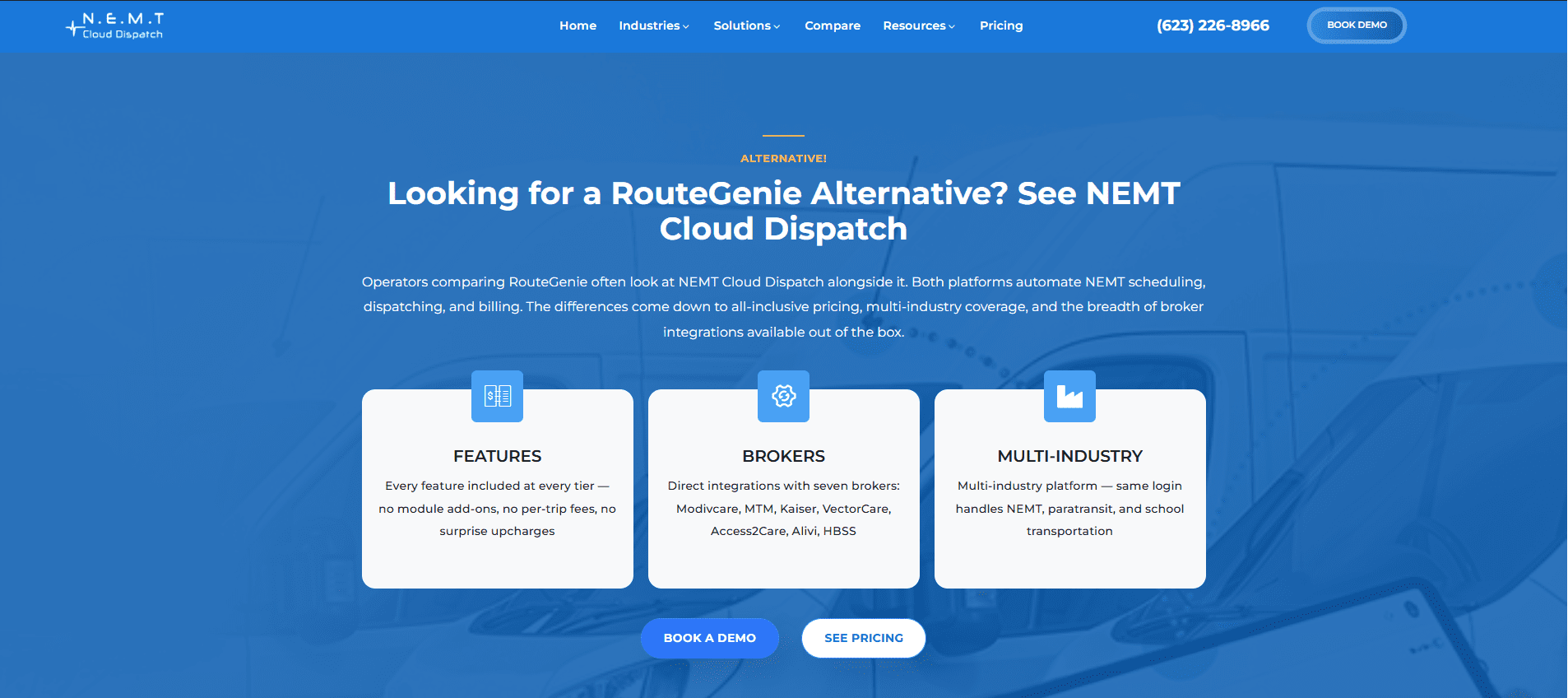Click the Book A Demo button
1568x698 pixels.
709,638
